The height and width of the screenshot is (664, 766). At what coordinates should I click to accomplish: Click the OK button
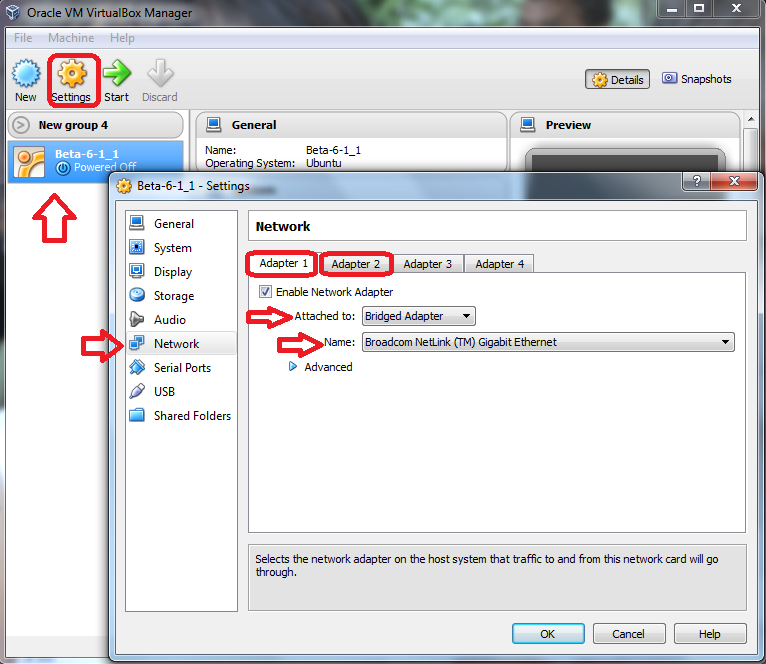point(548,634)
